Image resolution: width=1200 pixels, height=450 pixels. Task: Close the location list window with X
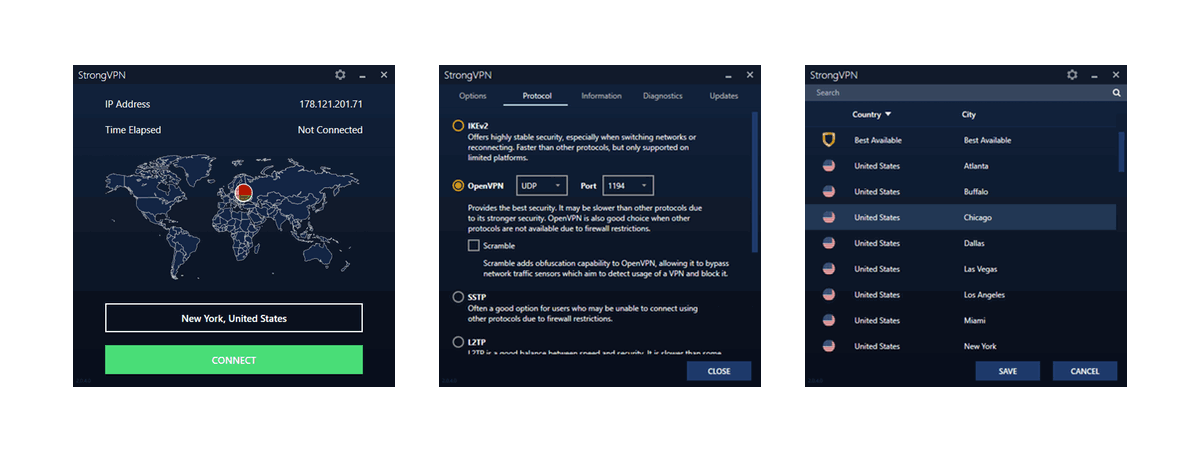click(x=1116, y=75)
